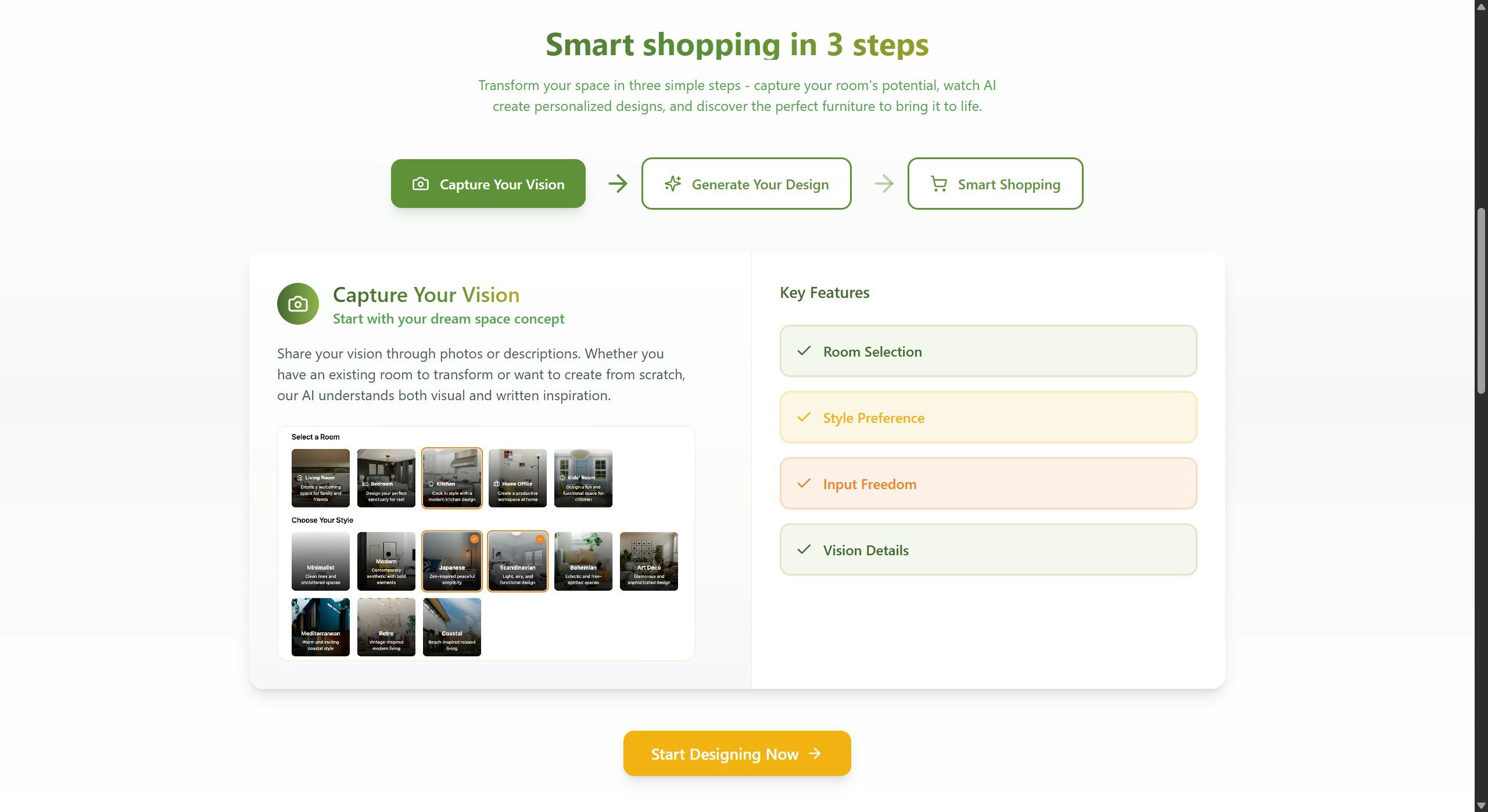This screenshot has height=812, width=1488.
Task: Click shopping cart icon on Smart Shopping
Action: tap(939, 184)
